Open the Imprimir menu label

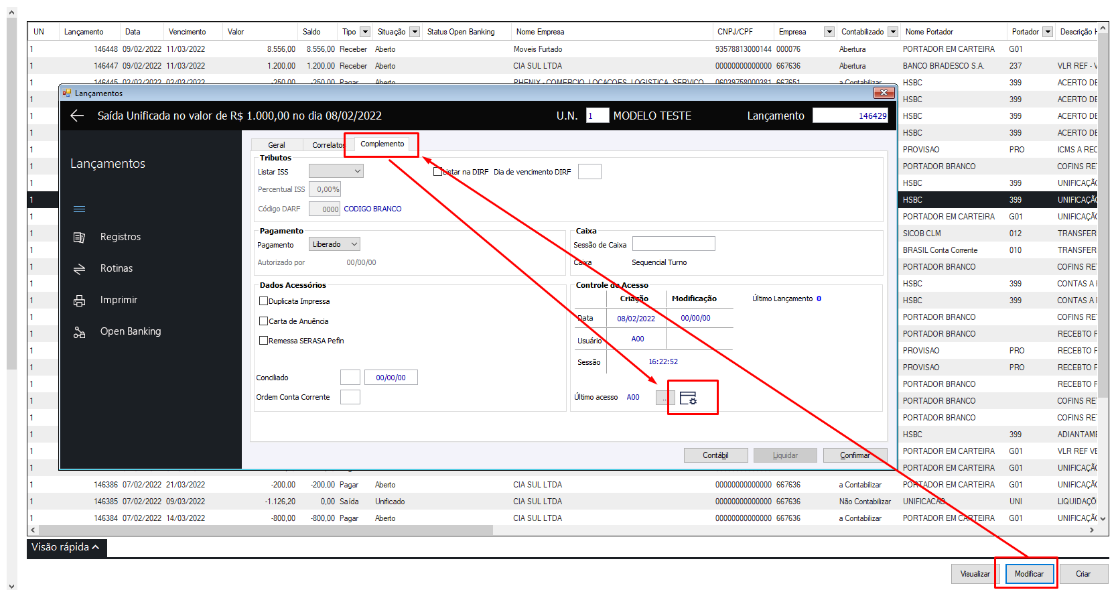118,300
